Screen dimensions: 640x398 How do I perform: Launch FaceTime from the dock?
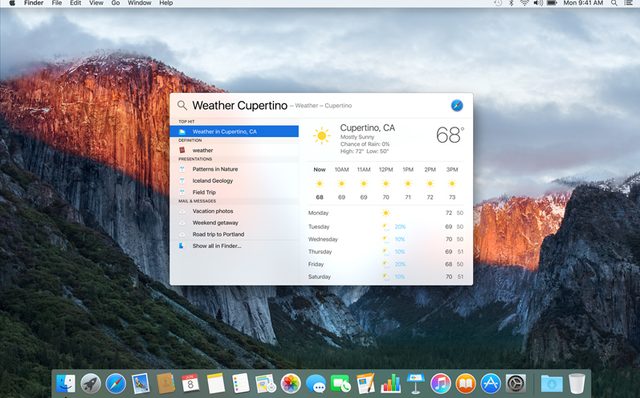[341, 384]
